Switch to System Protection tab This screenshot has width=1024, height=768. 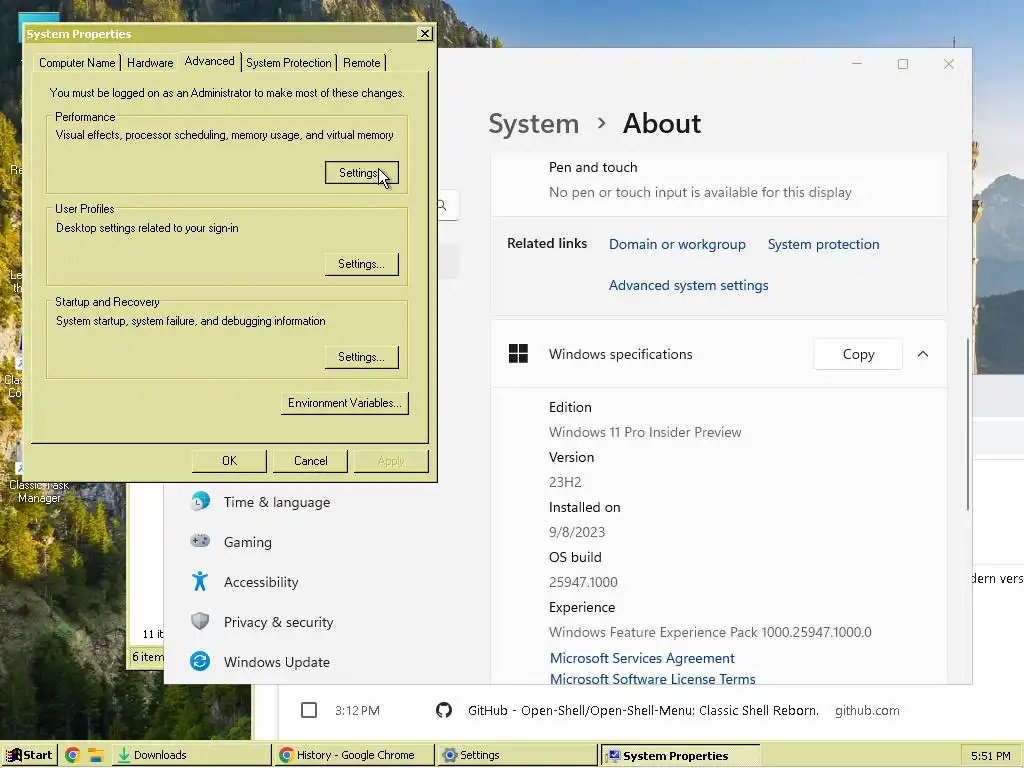click(289, 63)
